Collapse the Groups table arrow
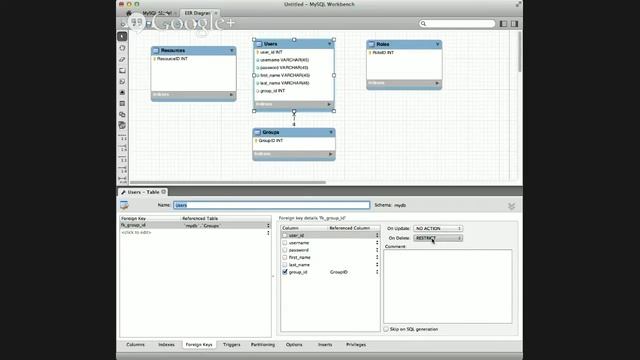 coord(331,132)
